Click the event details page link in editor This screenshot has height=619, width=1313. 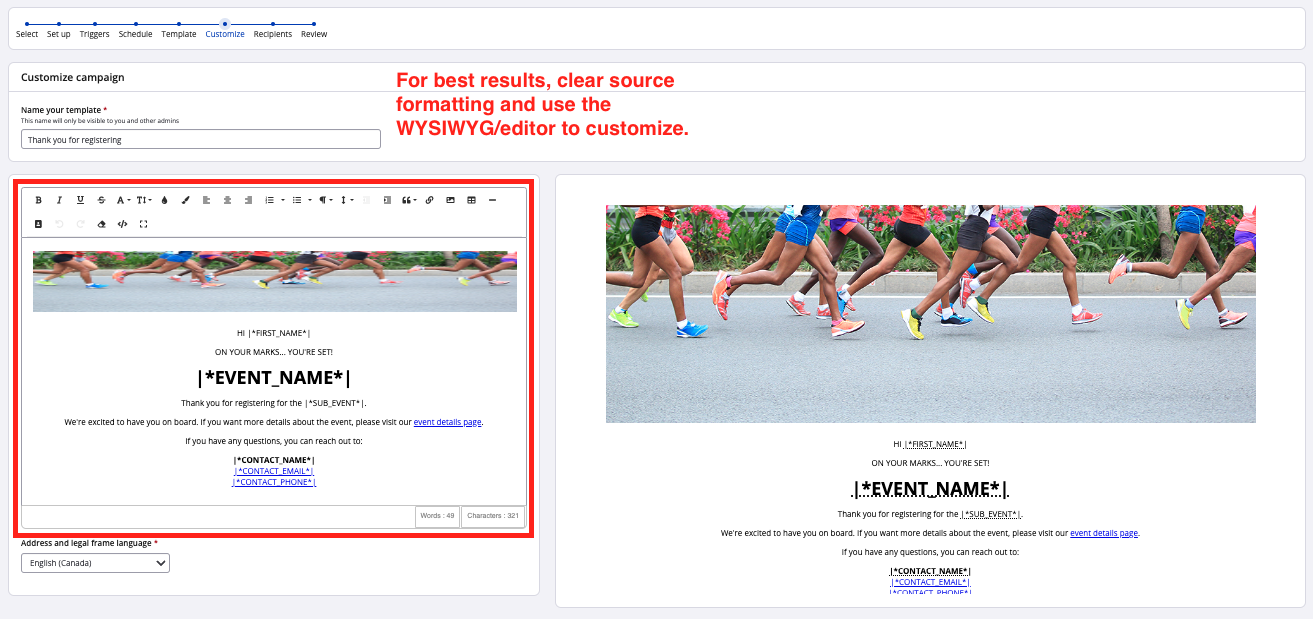(x=447, y=422)
